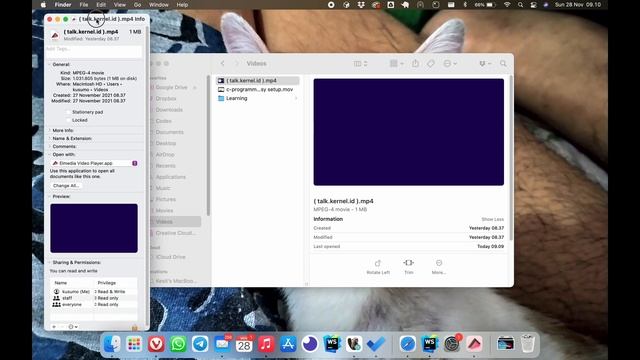The image size is (640, 360).
Task: Click the Finder search icon
Action: tap(503, 64)
